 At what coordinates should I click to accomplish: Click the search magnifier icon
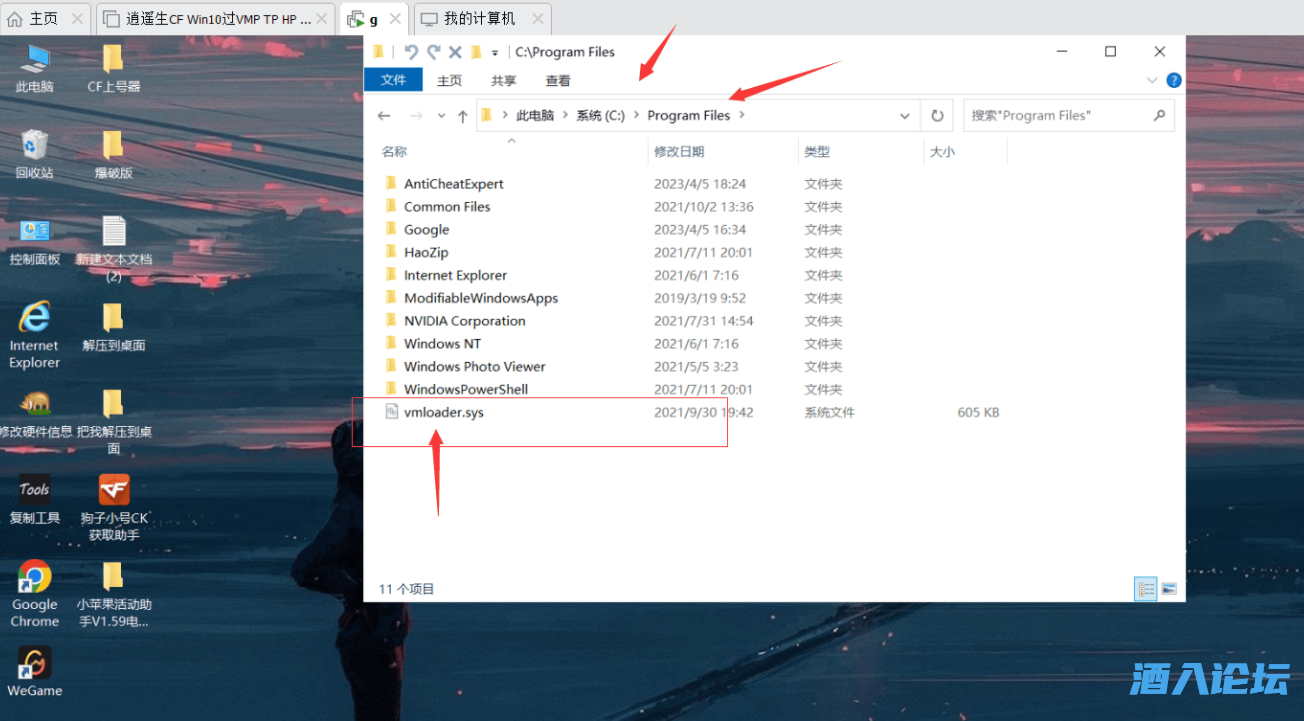tap(1159, 115)
